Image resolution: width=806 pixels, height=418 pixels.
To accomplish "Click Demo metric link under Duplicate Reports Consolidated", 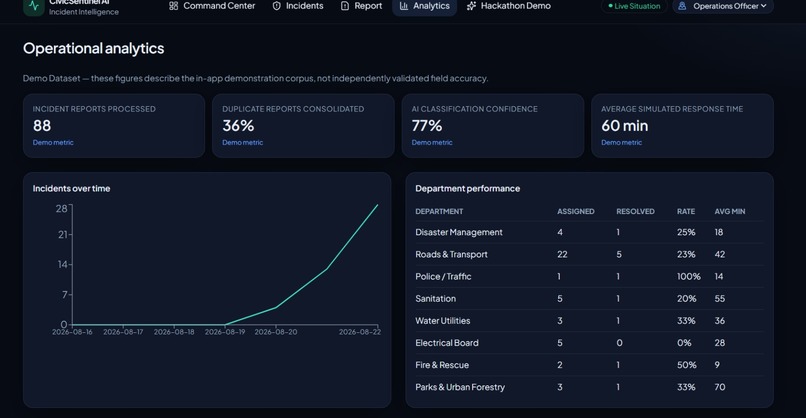I will click(x=243, y=142).
